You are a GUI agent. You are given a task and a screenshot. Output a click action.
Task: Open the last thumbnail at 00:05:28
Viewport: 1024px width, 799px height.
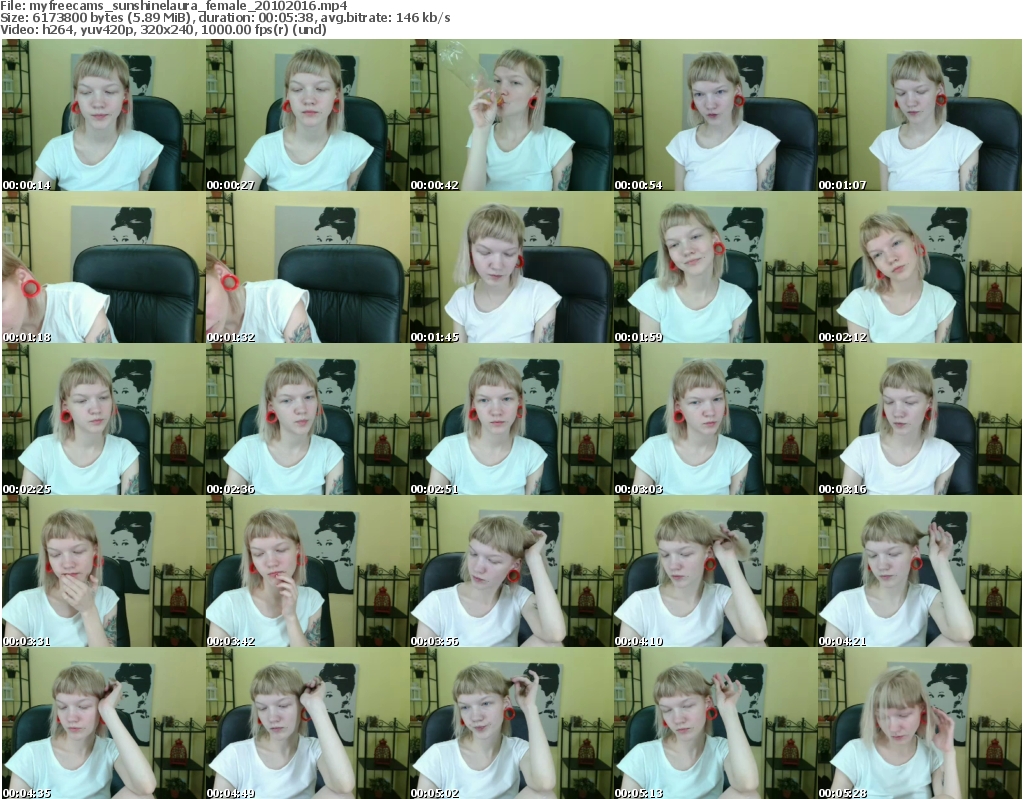[920, 723]
